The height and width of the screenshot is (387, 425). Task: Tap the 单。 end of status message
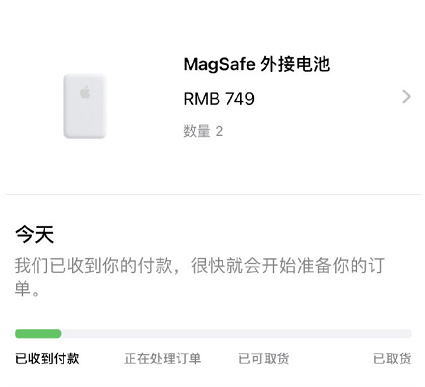27,289
